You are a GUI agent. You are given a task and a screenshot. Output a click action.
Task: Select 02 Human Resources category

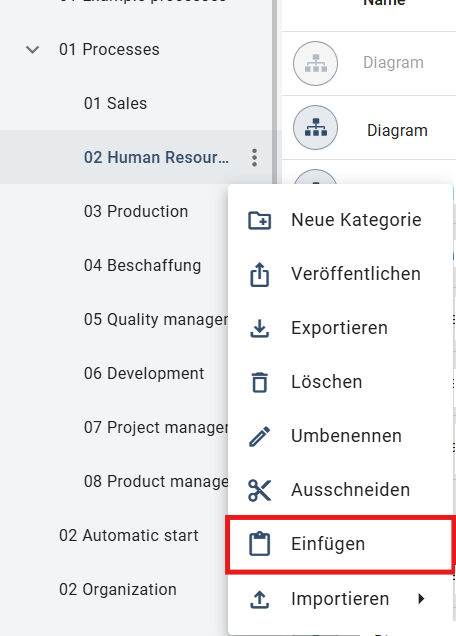click(x=156, y=157)
